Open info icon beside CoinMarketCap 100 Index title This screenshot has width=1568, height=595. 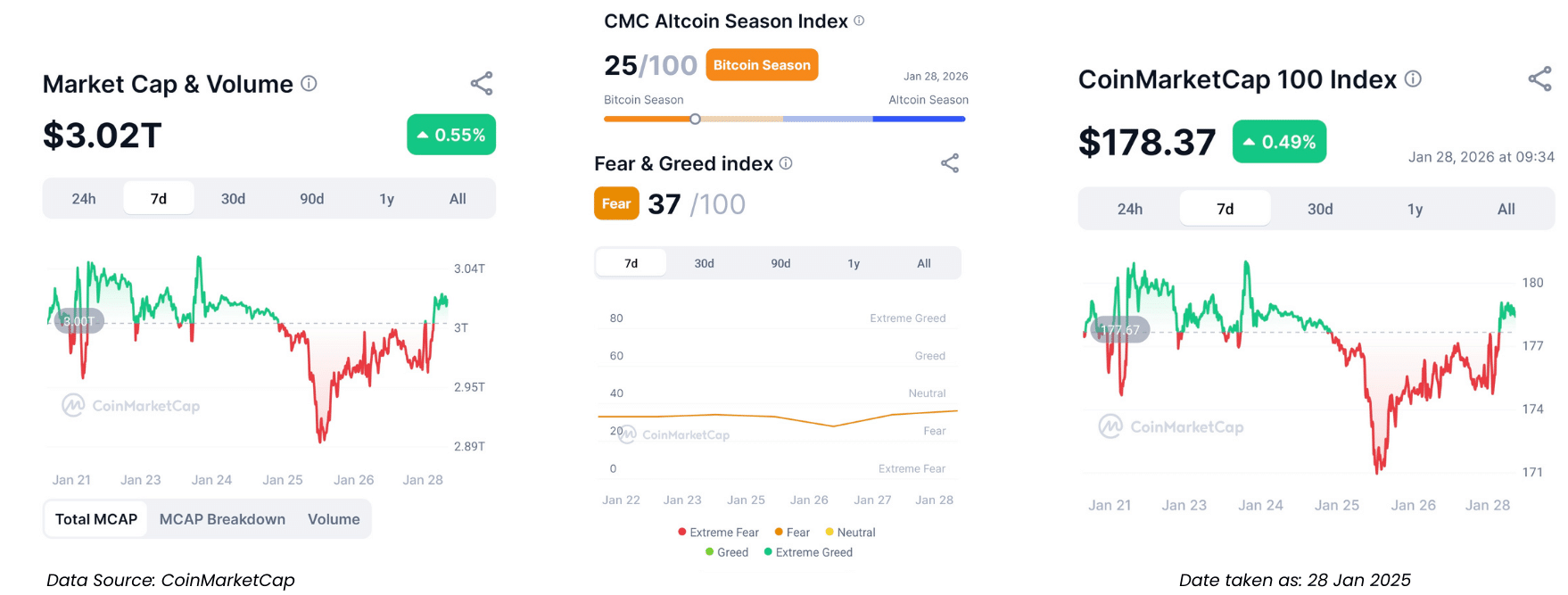click(x=1413, y=79)
